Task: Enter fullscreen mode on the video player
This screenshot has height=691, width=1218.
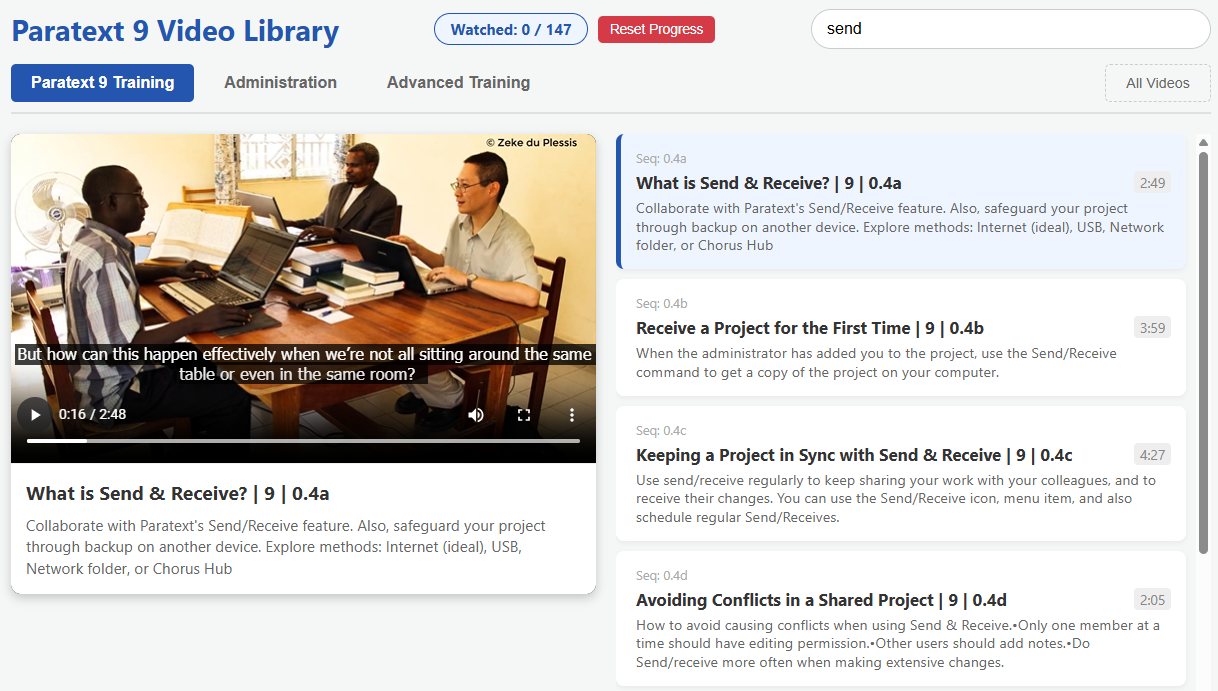Action: [524, 415]
